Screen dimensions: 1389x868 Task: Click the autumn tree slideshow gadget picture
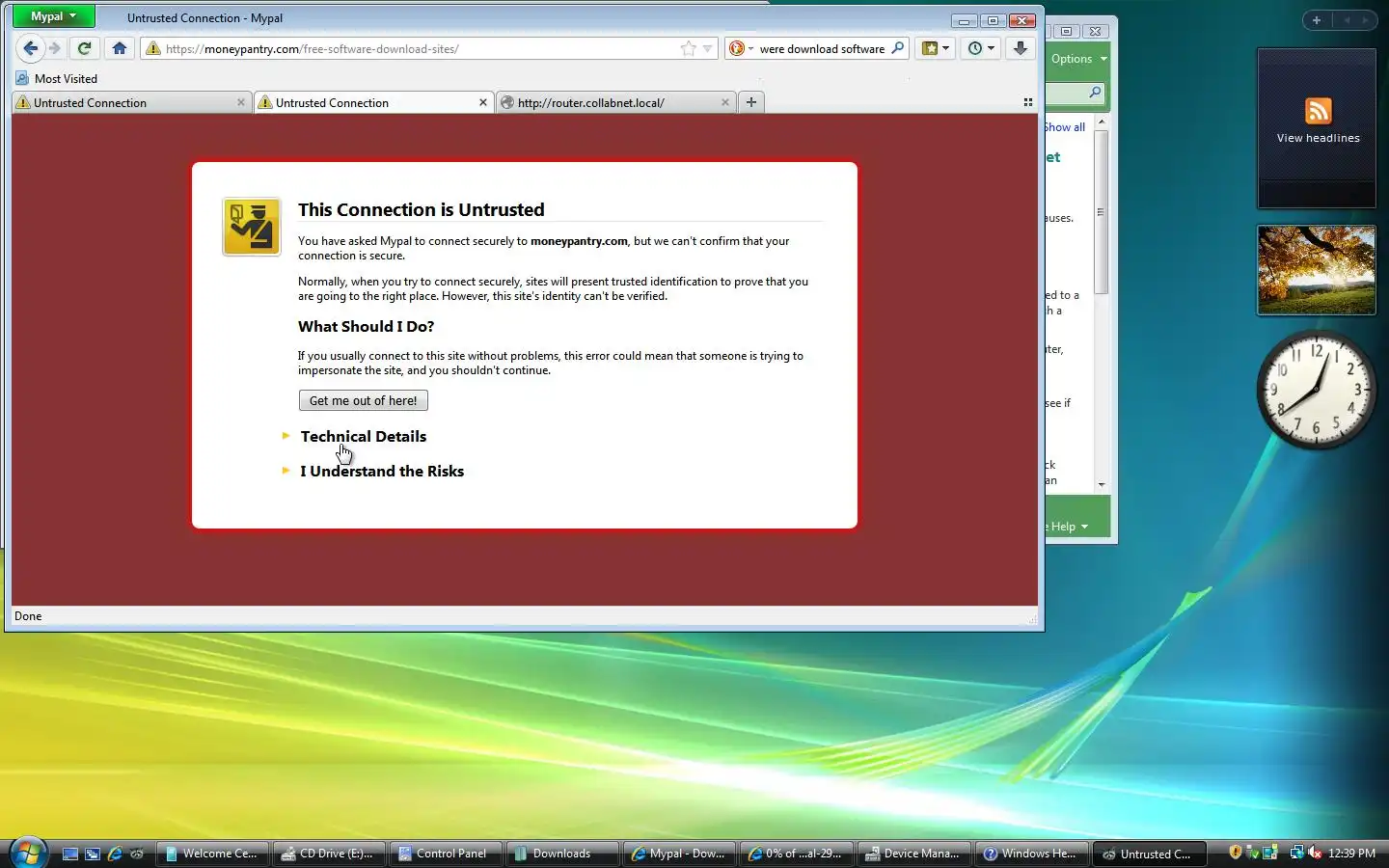(1317, 270)
